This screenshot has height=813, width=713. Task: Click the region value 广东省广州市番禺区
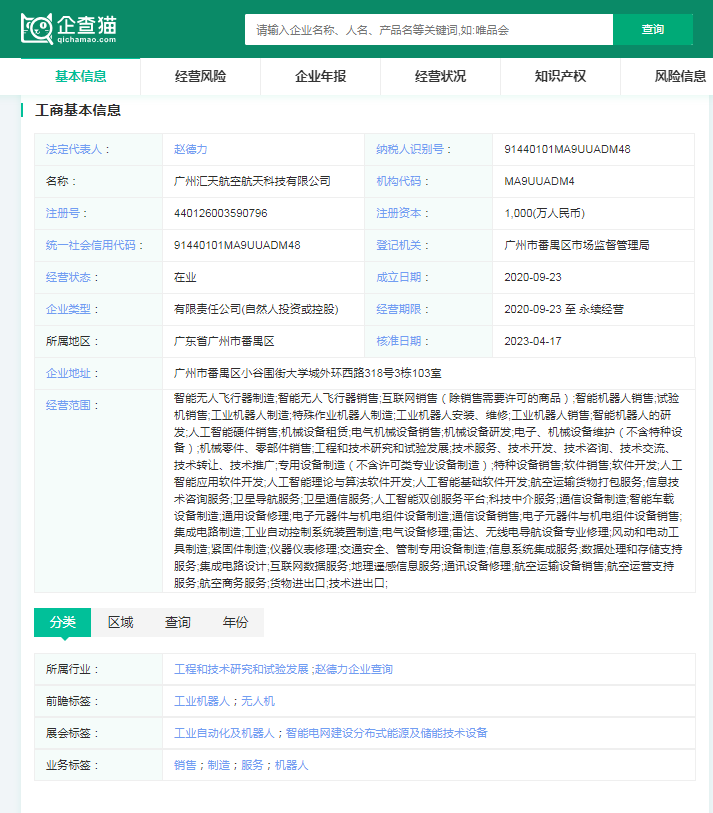coord(224,341)
